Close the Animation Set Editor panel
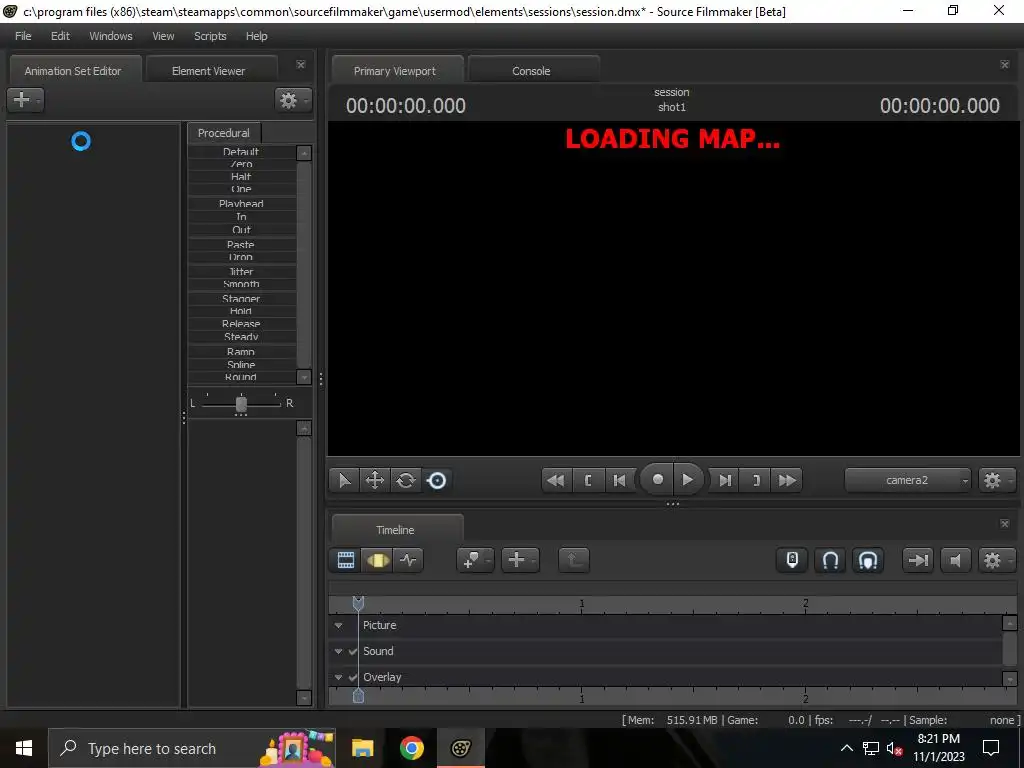 pyautogui.click(x=300, y=65)
